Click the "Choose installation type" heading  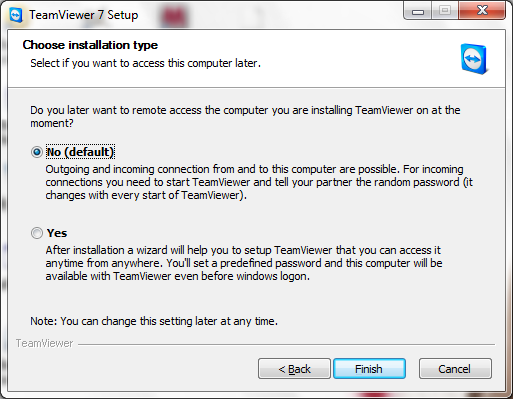click(90, 45)
